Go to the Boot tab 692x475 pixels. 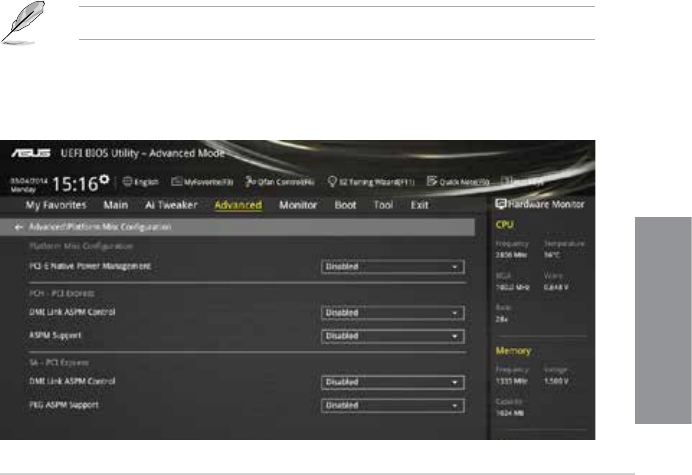tap(345, 205)
